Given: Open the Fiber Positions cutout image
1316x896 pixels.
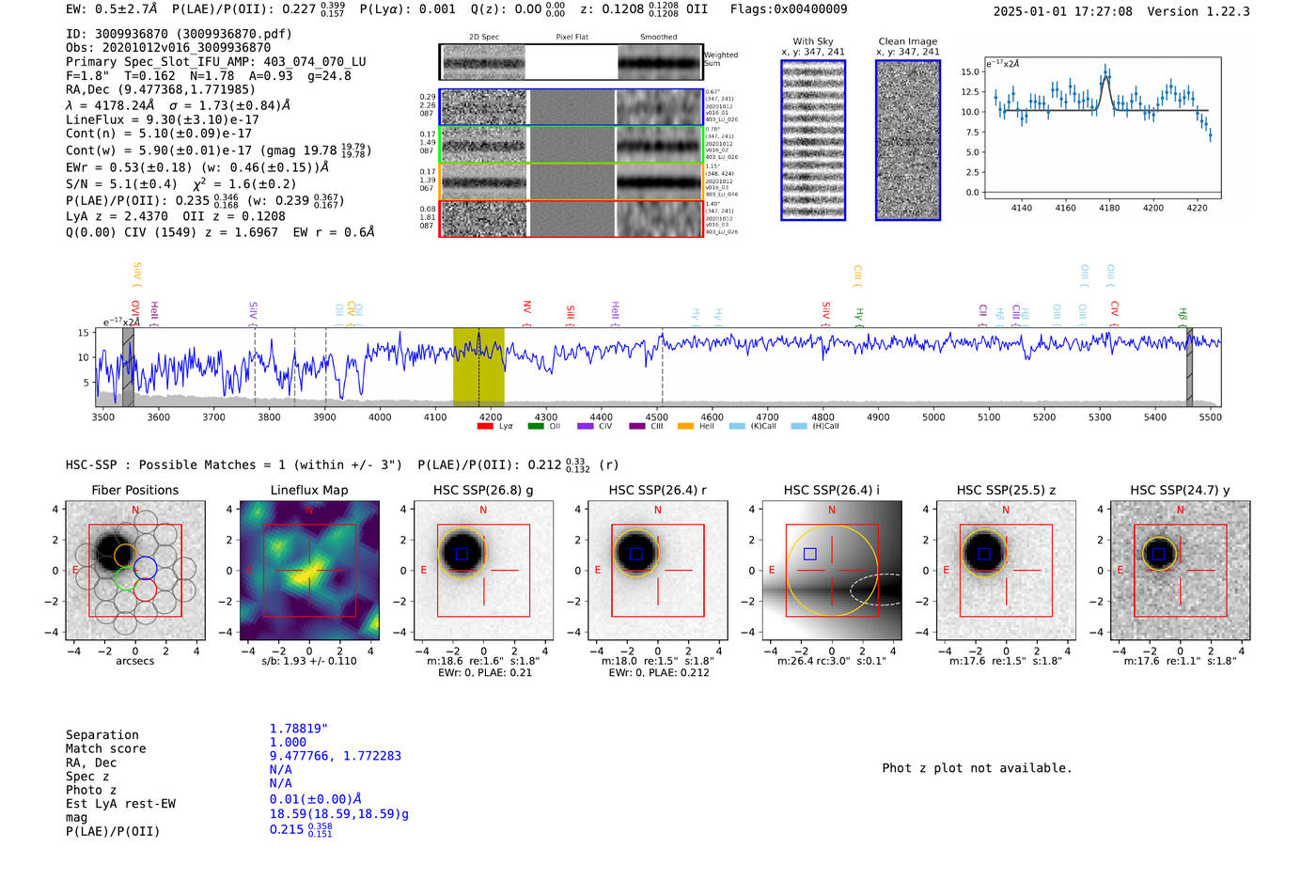Looking at the screenshot, I should click(135, 571).
